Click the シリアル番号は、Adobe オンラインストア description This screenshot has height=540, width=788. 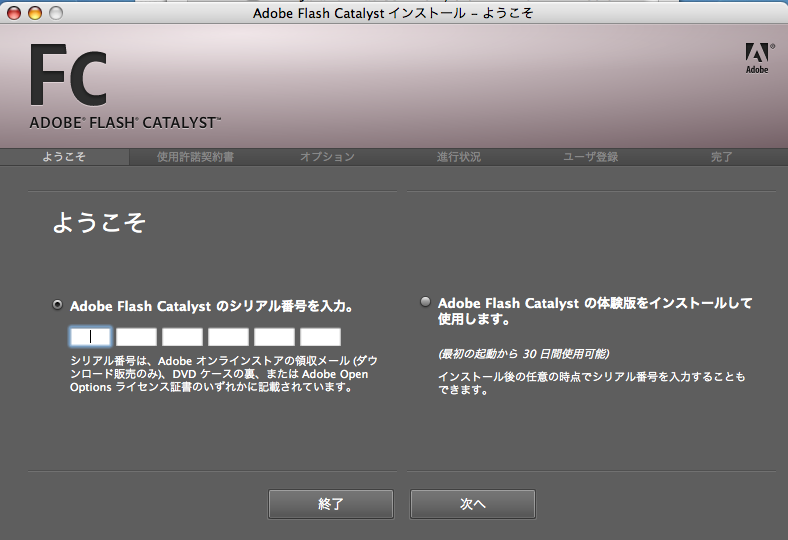[224, 374]
